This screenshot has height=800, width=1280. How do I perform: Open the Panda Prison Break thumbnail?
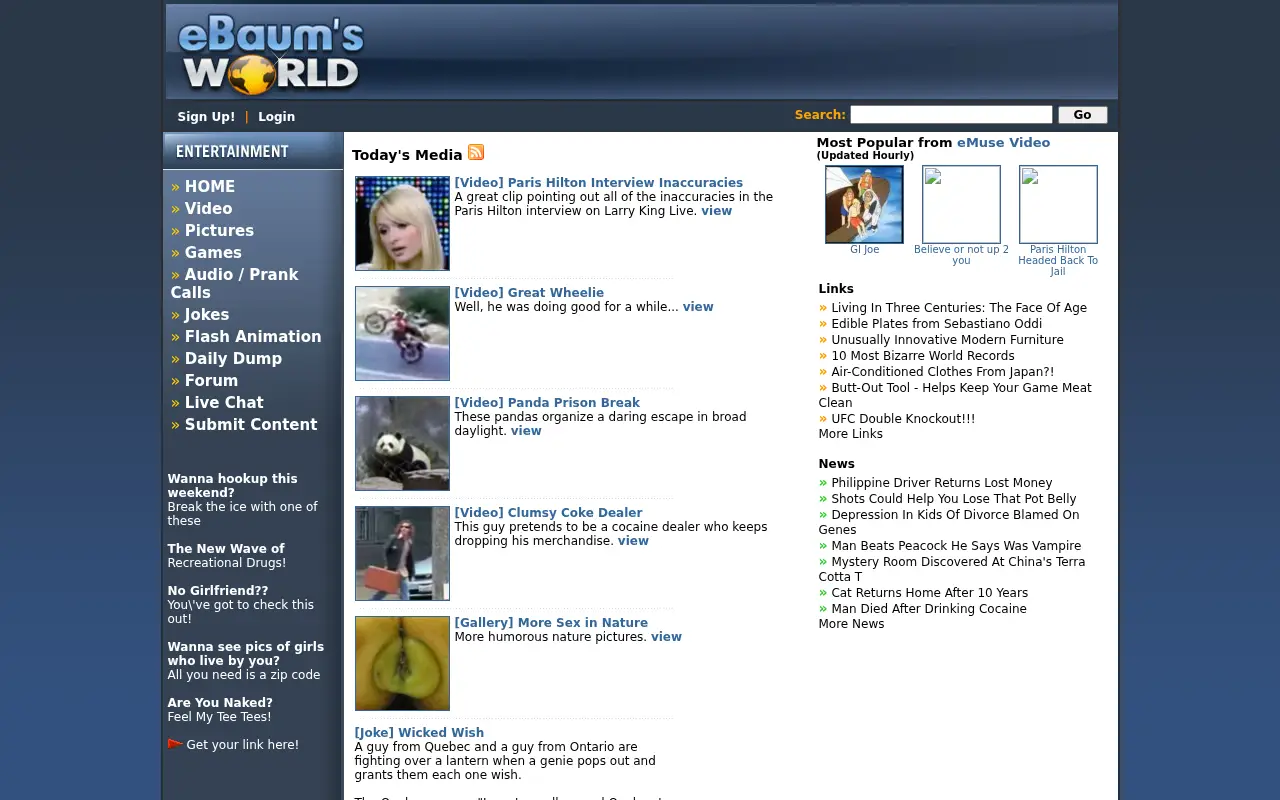tap(402, 443)
